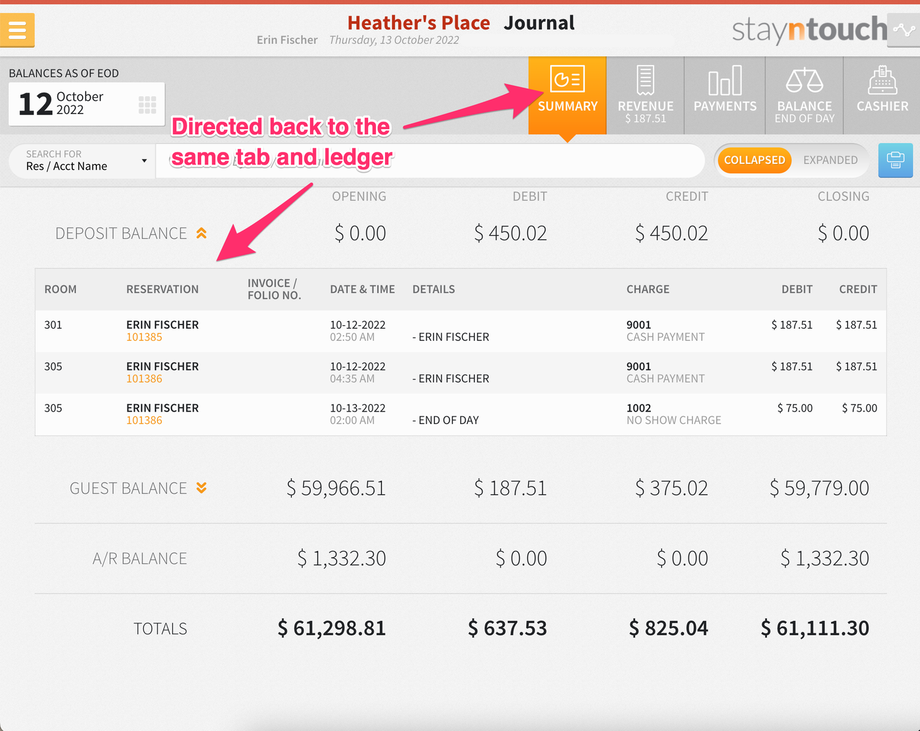Click the Heather's Place property name

point(418,23)
